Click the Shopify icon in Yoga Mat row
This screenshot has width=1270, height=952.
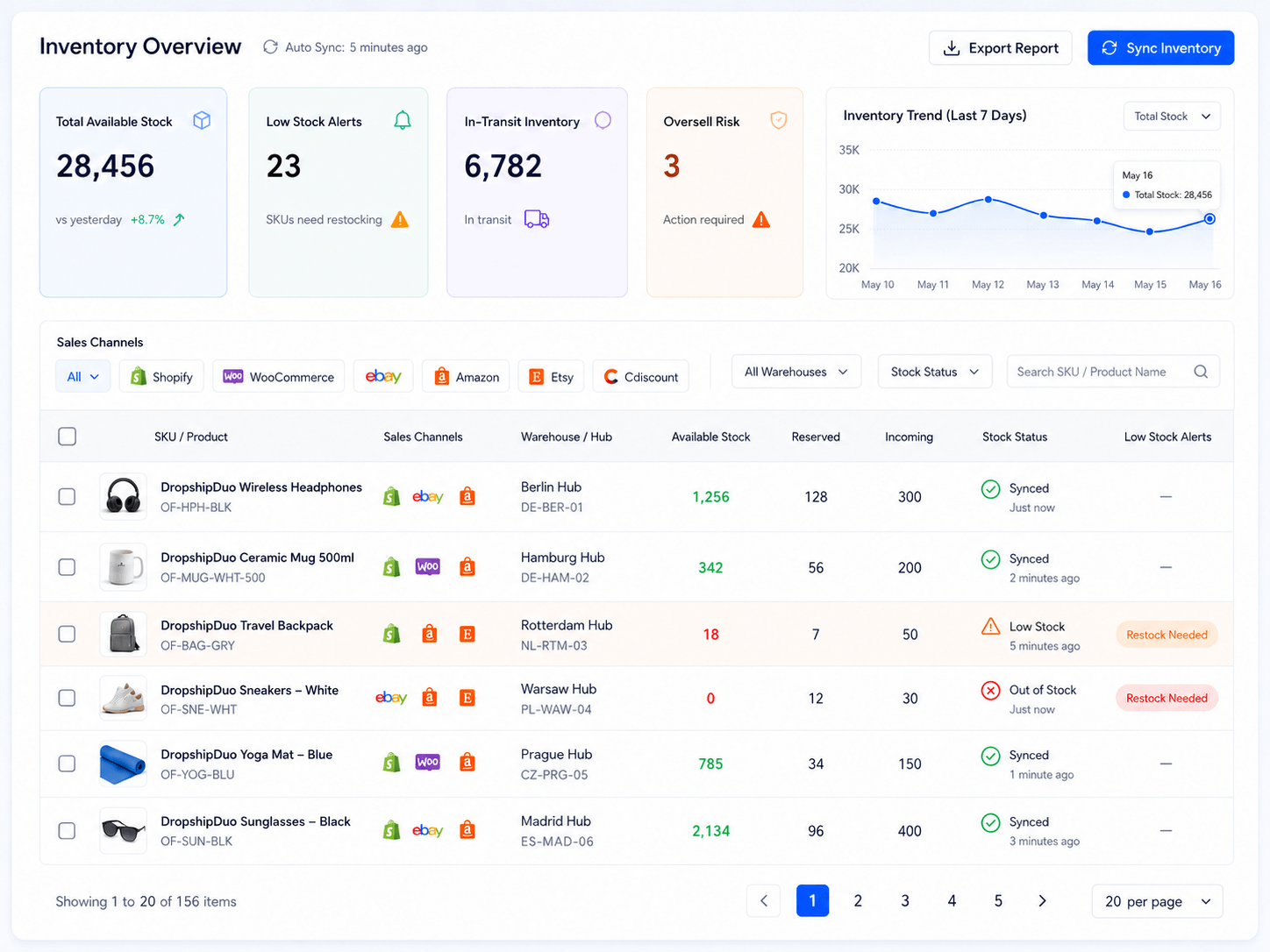point(392,763)
